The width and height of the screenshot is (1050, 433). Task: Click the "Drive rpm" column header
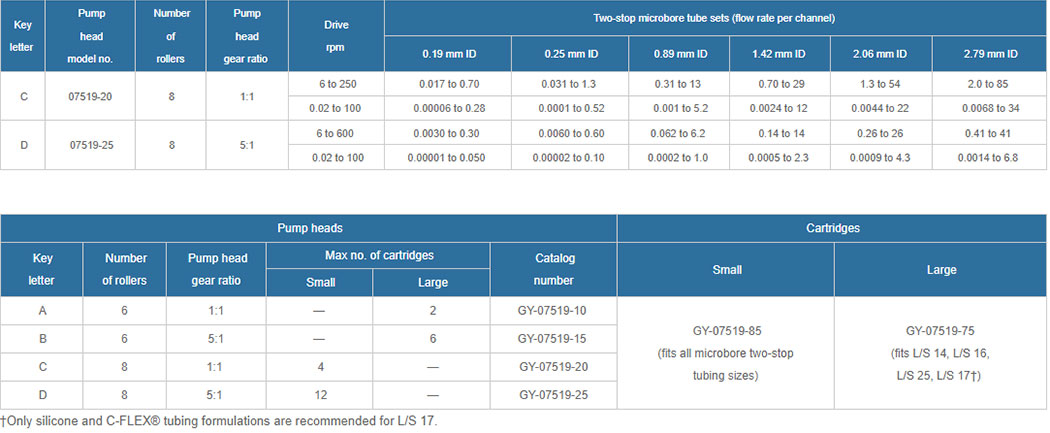[x=336, y=36]
